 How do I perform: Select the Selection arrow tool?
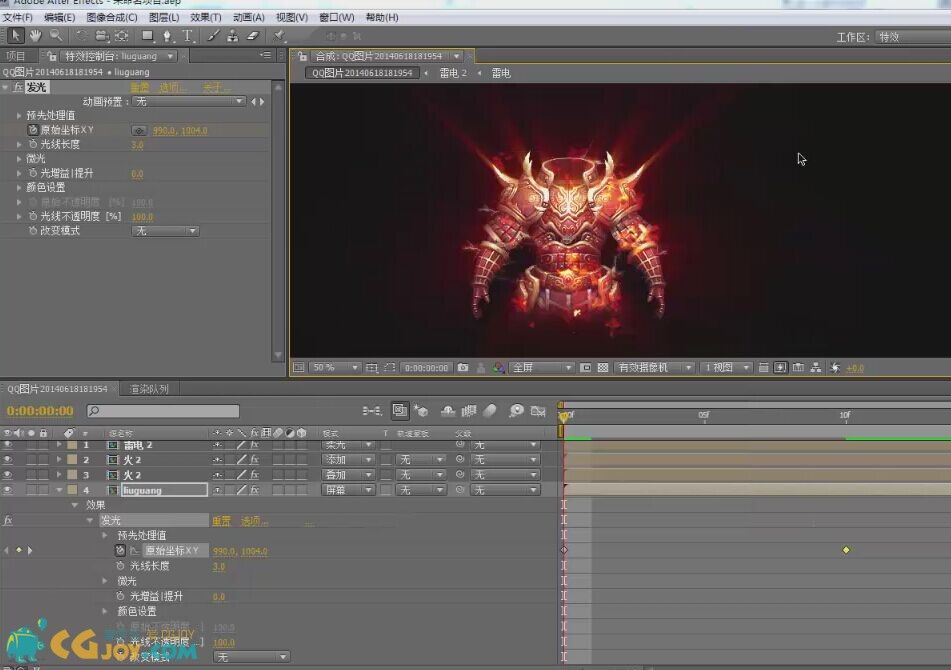pos(16,36)
